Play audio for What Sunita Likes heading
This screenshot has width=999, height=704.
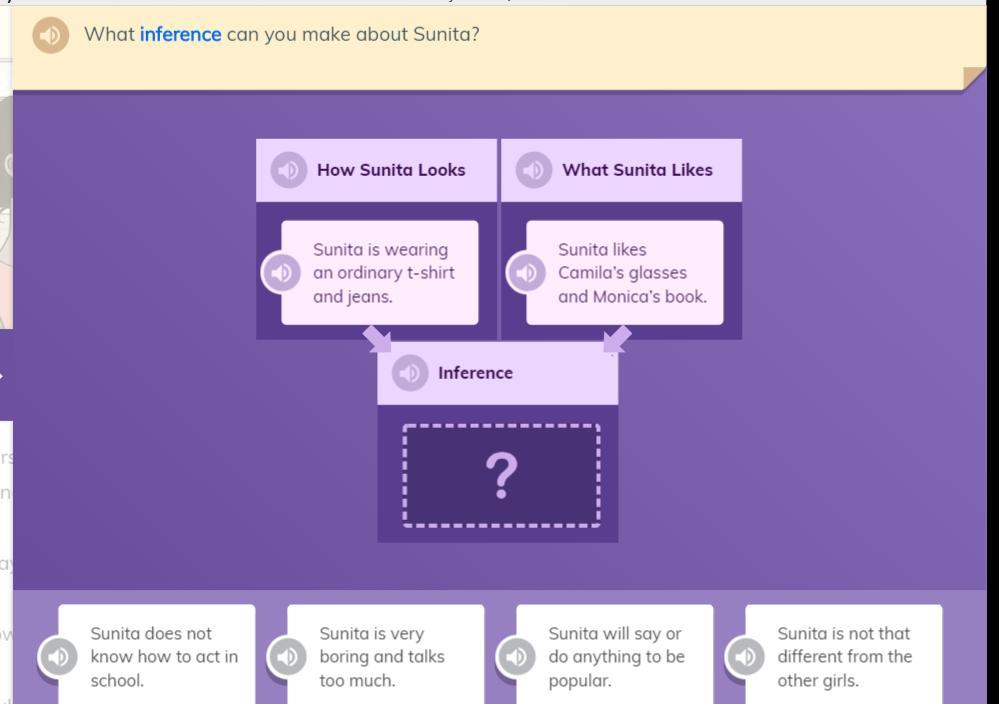[534, 170]
